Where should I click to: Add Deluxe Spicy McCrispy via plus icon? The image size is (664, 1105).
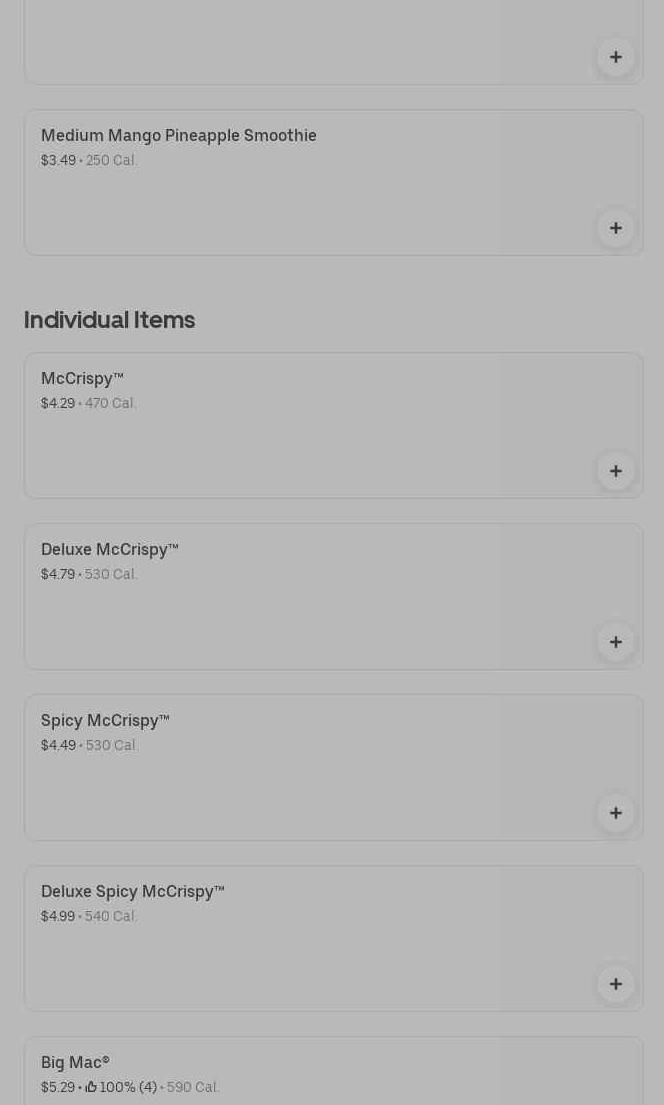[x=616, y=984]
